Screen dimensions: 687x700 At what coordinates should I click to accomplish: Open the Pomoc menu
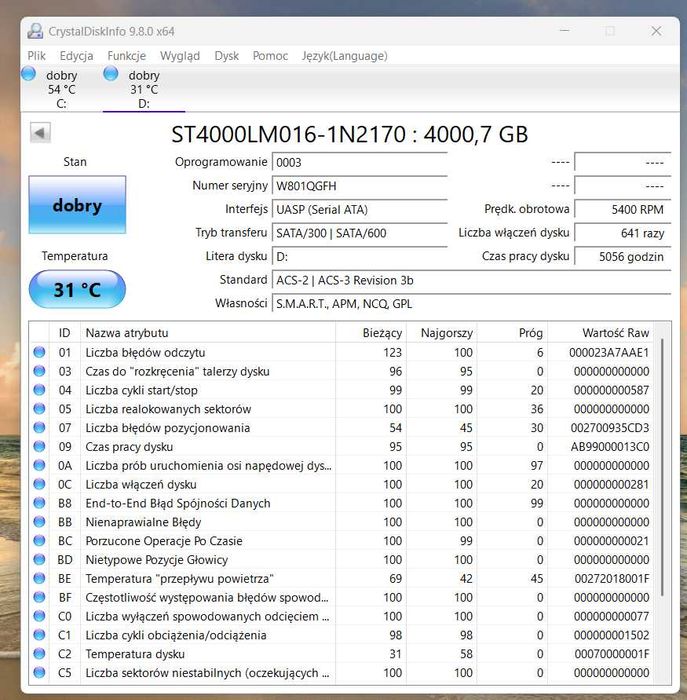270,56
